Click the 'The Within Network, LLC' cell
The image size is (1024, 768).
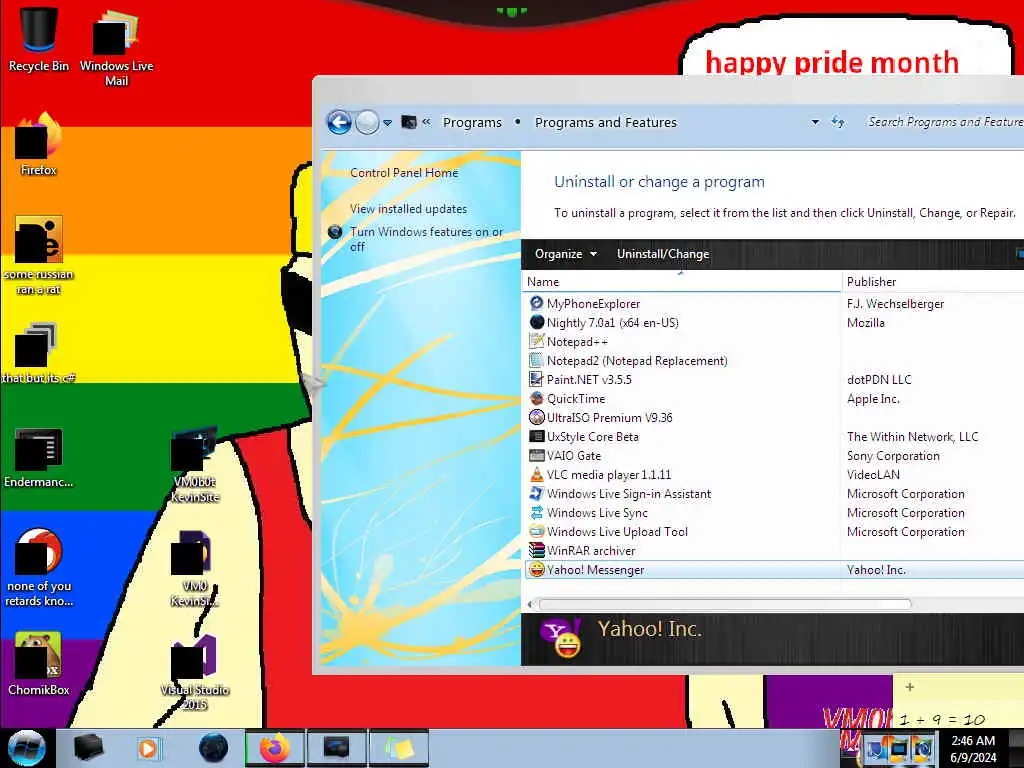point(912,436)
